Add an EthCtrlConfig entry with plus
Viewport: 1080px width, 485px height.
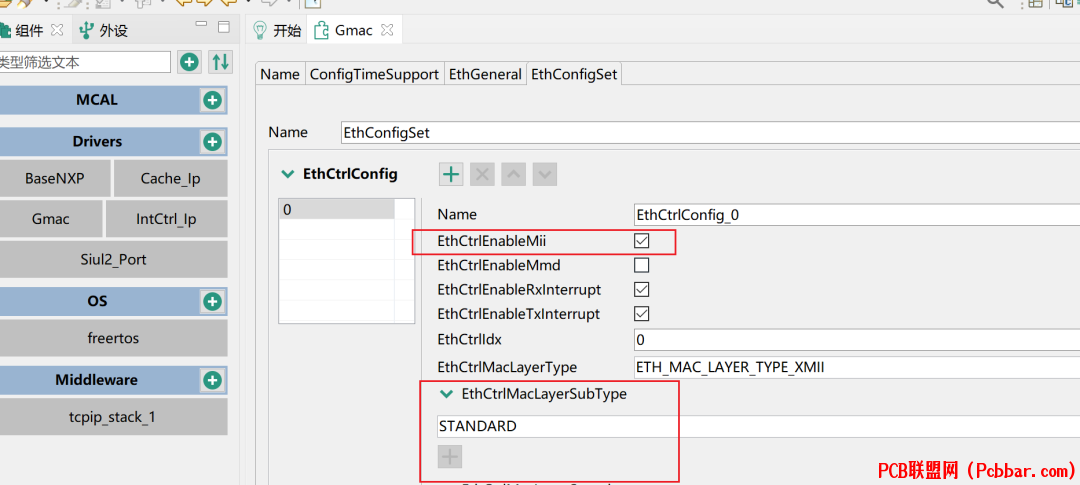[451, 175]
